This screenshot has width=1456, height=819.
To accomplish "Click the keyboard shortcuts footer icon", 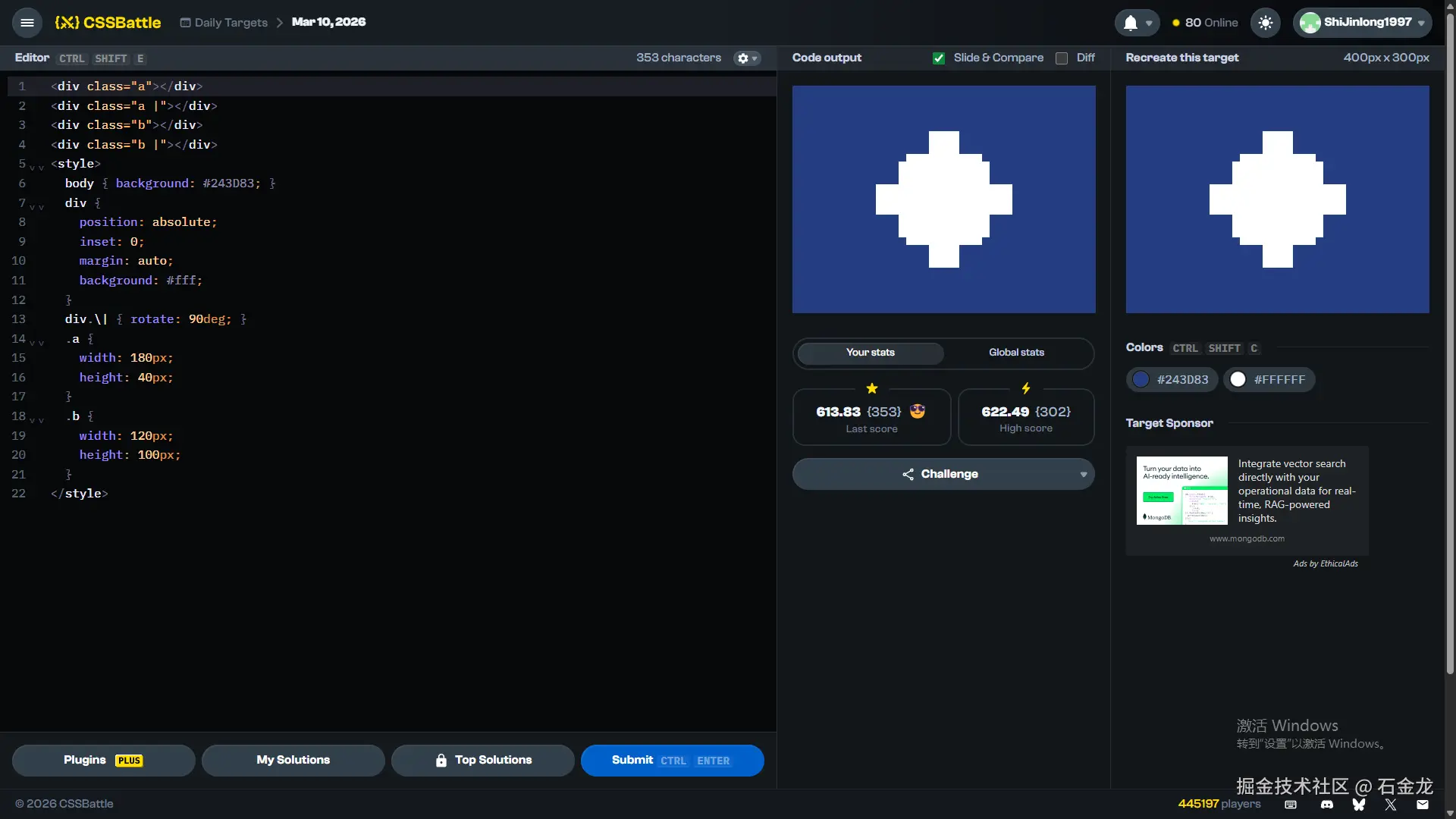I will click(1291, 805).
